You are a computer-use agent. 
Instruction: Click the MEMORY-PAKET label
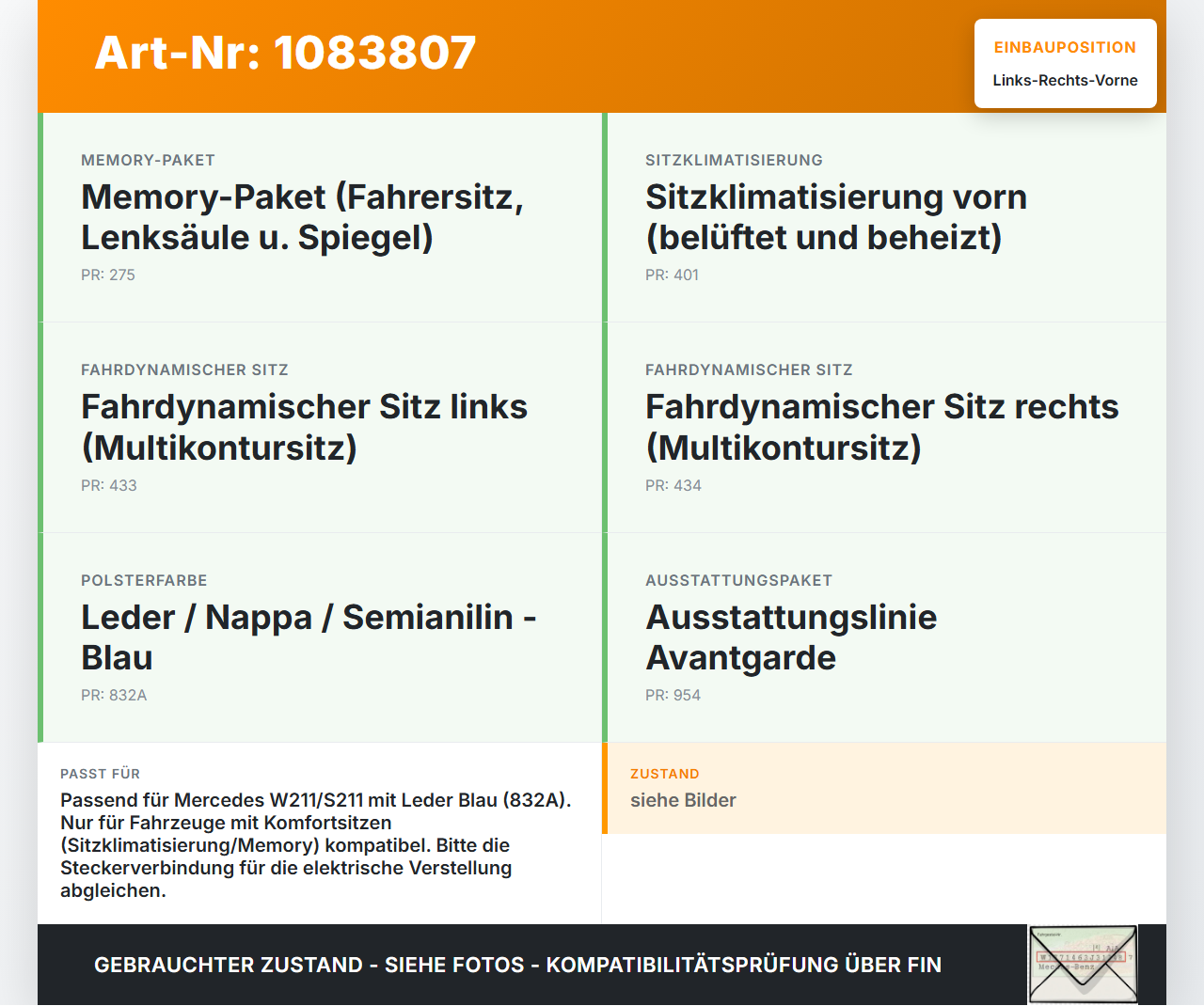pyautogui.click(x=148, y=161)
